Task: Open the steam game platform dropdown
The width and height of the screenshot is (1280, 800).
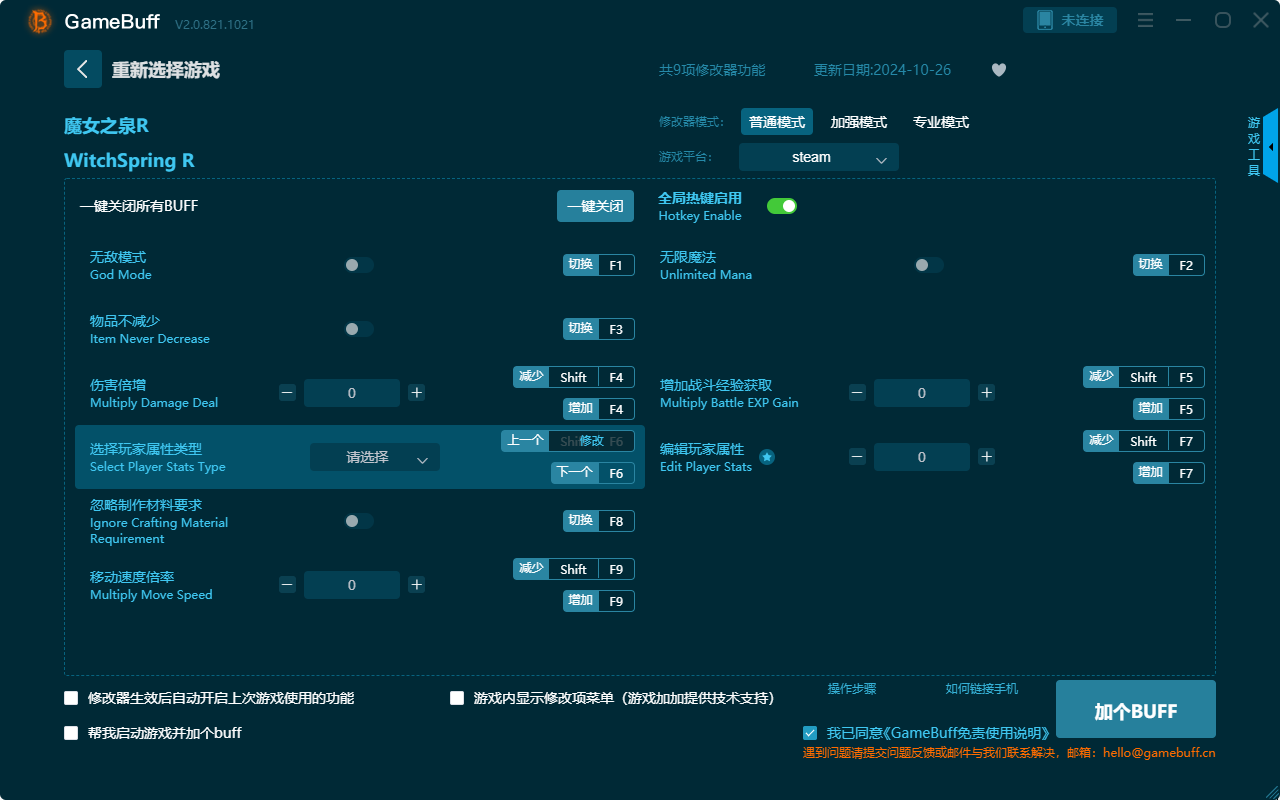Action: click(818, 157)
